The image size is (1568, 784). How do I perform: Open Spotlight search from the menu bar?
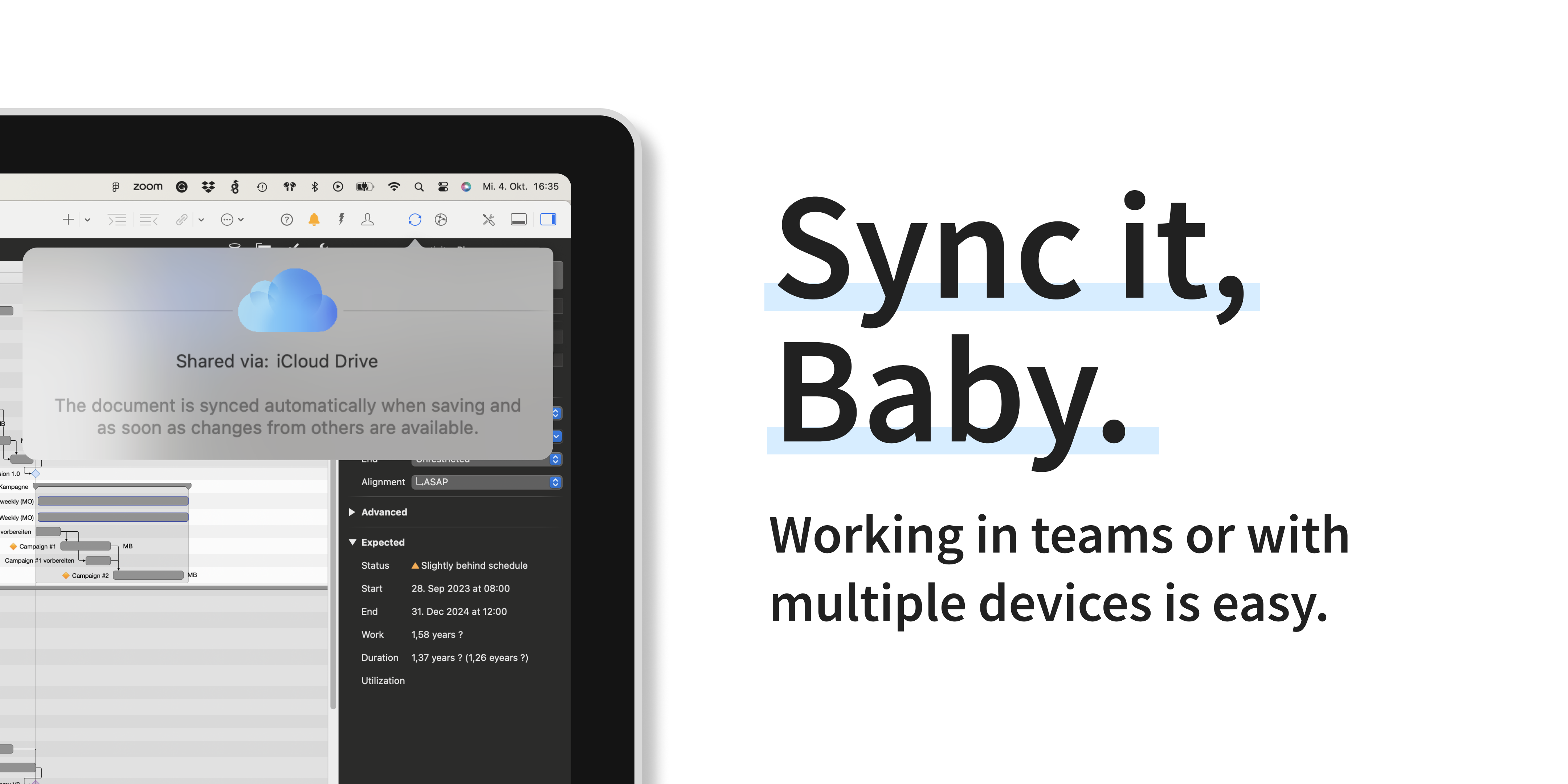[x=419, y=186]
